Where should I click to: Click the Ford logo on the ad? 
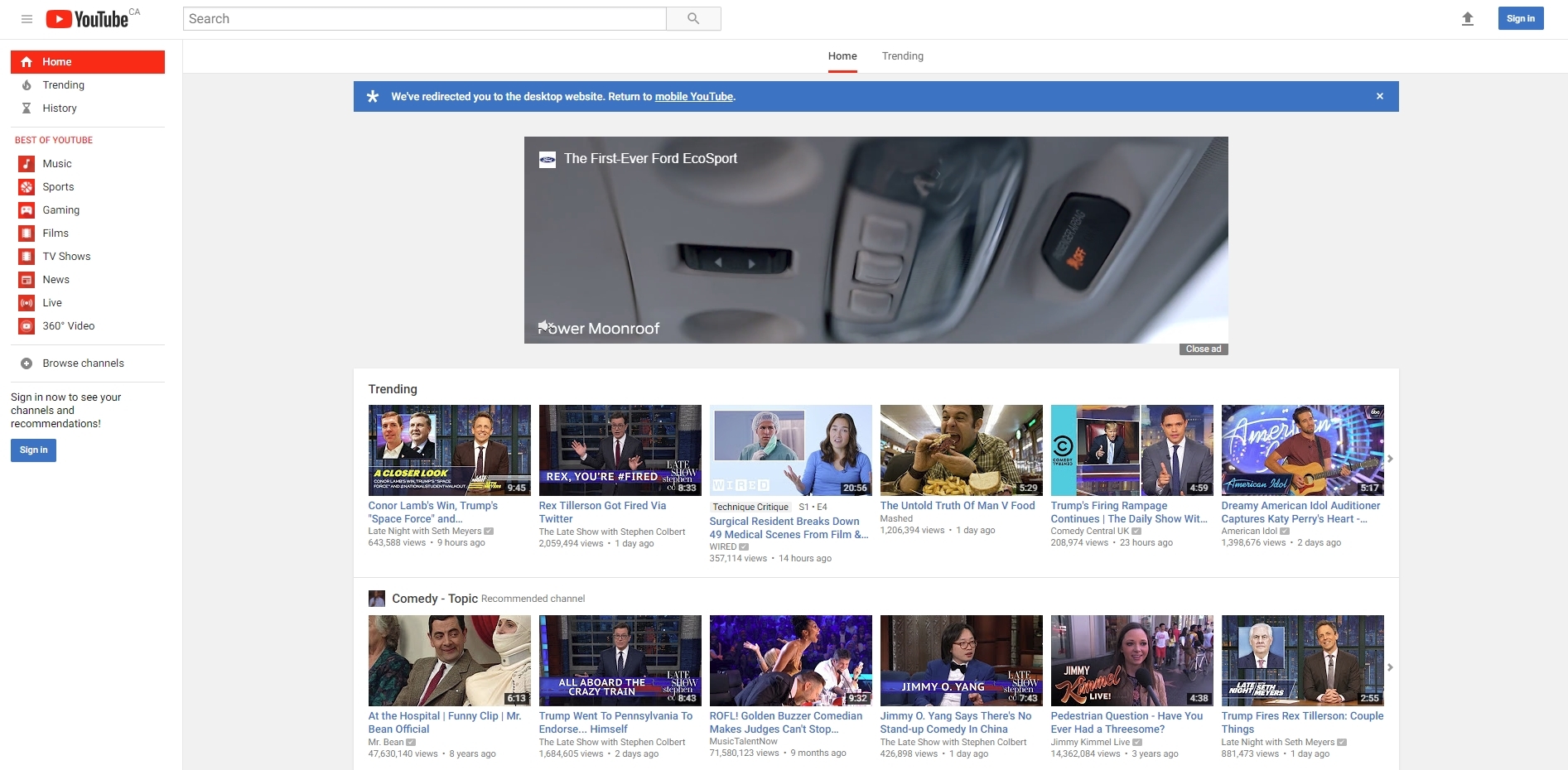click(x=548, y=159)
